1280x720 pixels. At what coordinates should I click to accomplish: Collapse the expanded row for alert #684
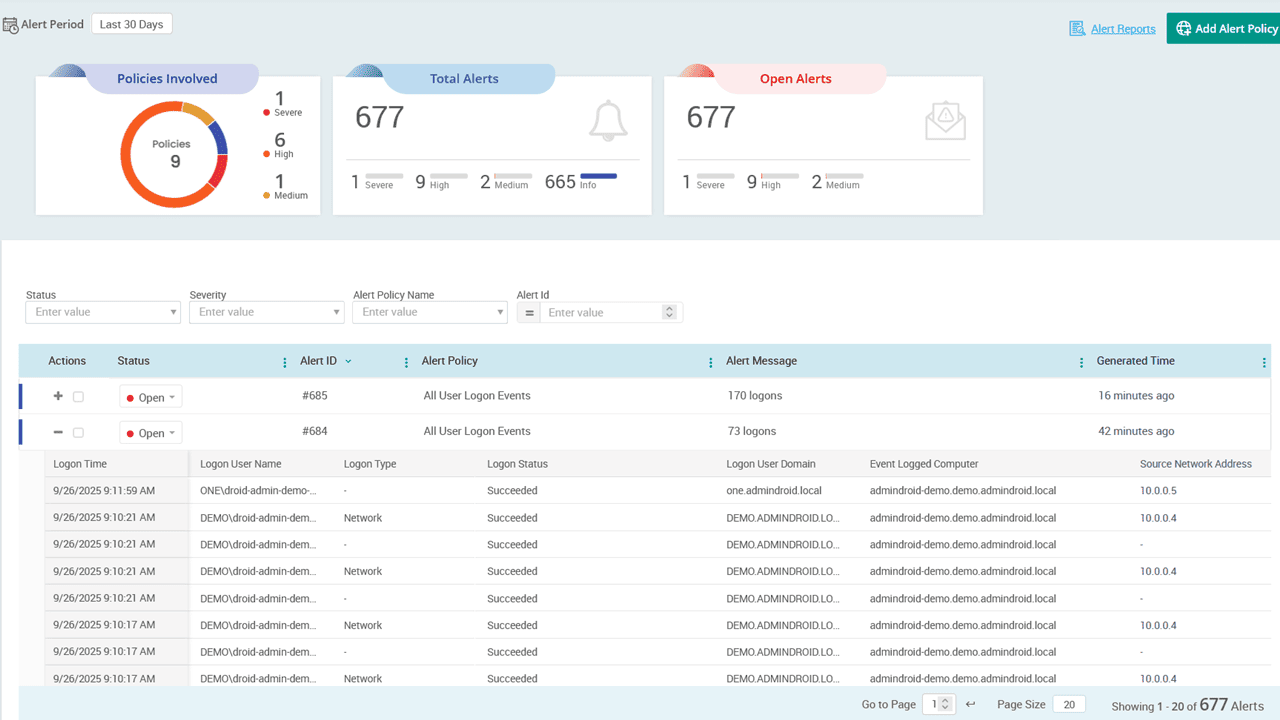coord(58,432)
